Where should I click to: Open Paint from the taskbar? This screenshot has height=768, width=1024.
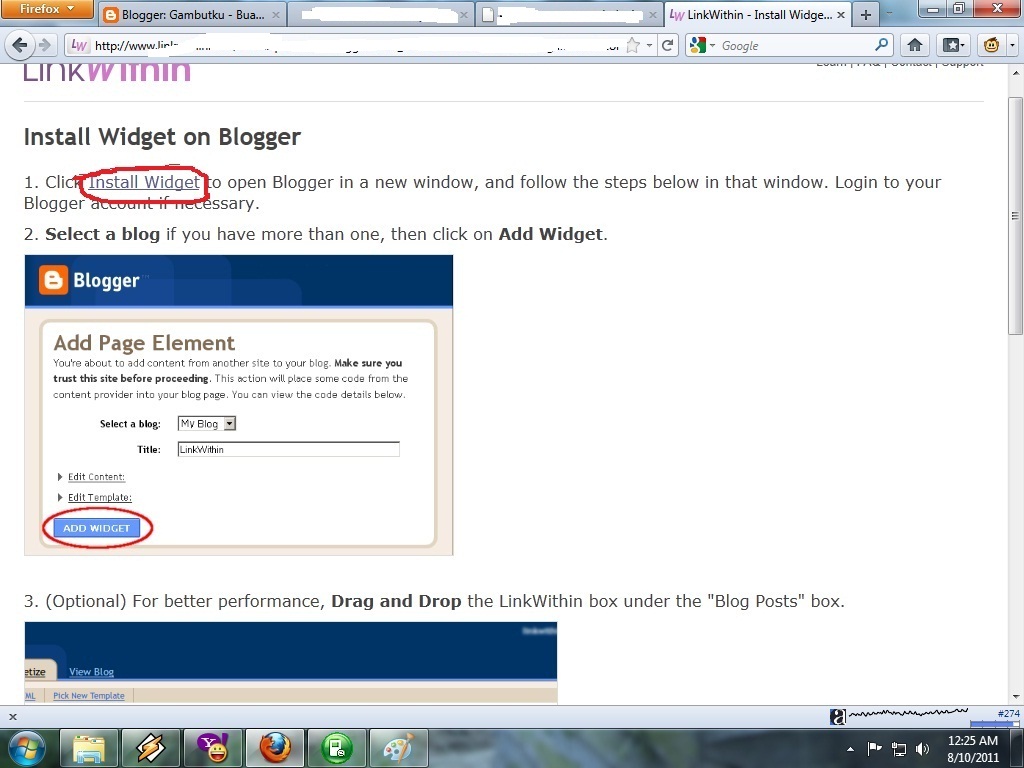(398, 748)
